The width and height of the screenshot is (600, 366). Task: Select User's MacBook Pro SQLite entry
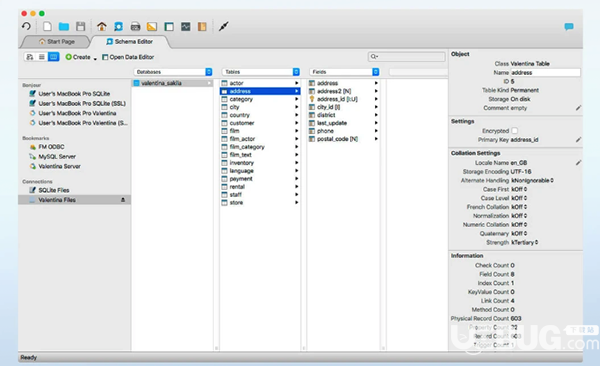[x=74, y=93]
